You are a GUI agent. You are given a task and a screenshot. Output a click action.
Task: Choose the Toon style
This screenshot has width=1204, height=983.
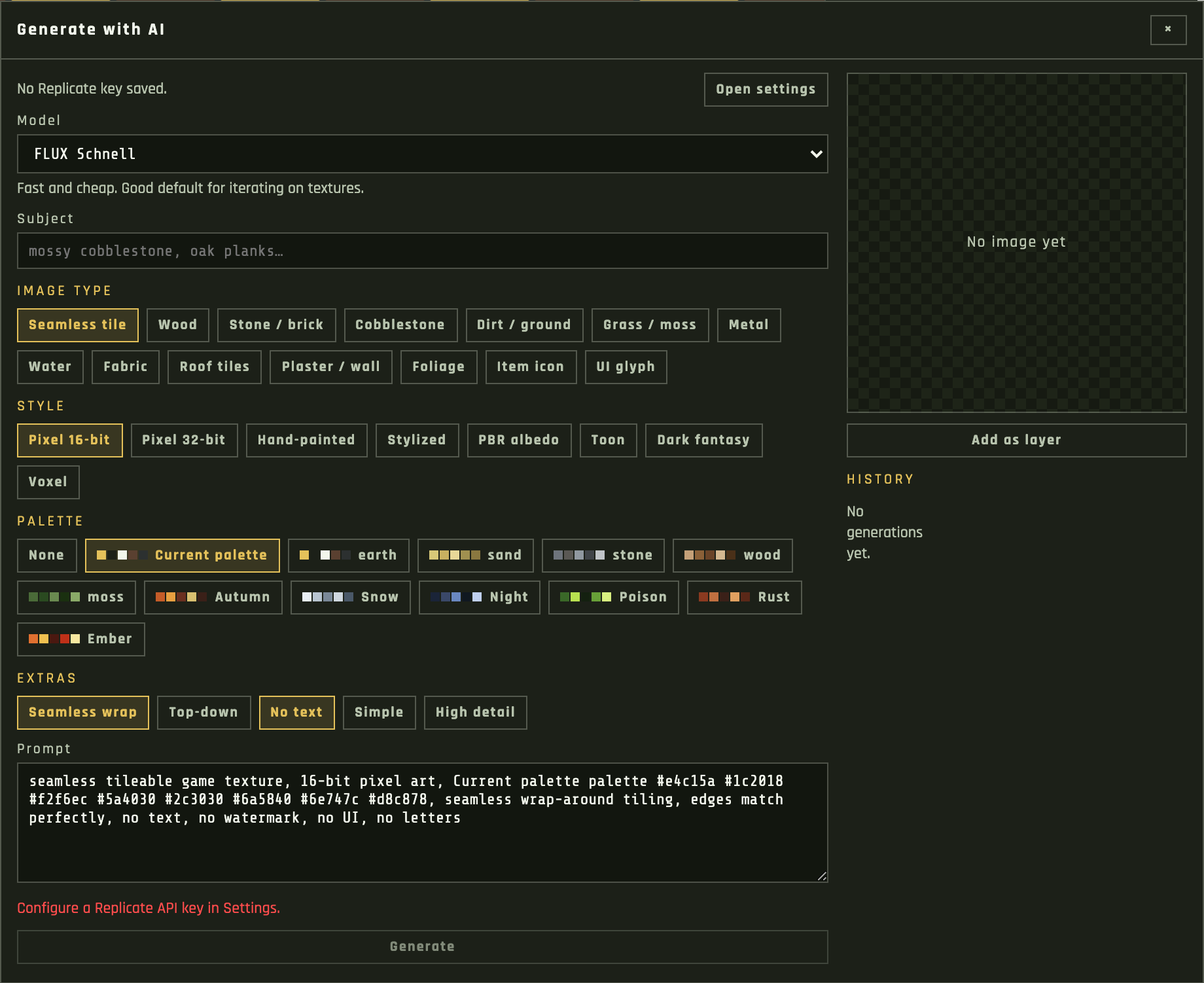pyautogui.click(x=608, y=440)
